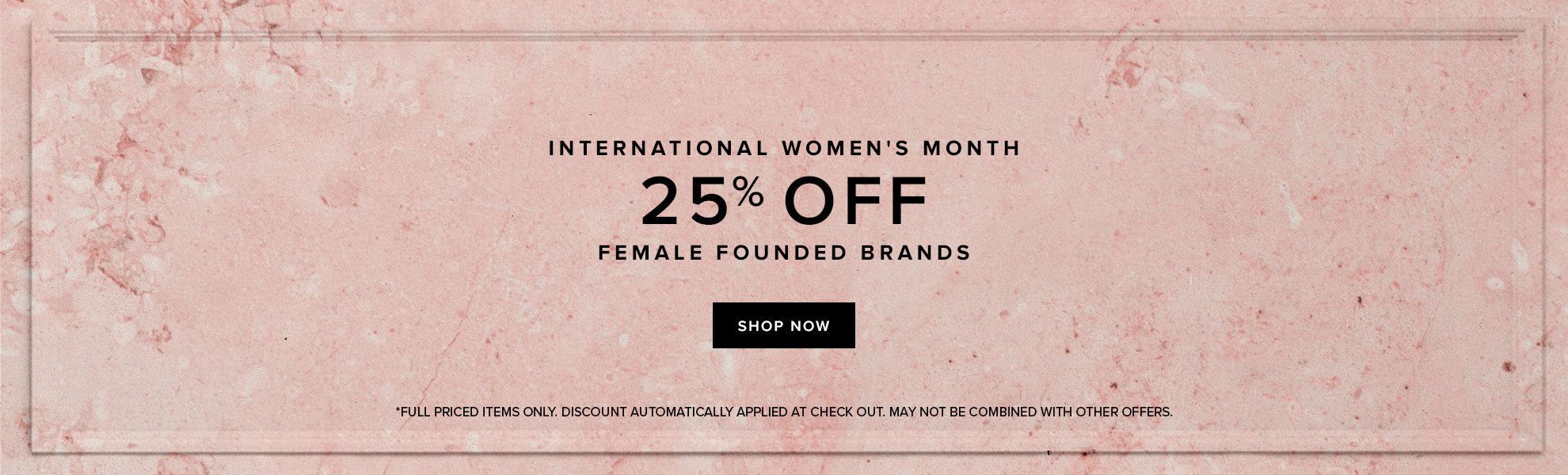Click the International Women's Month heading
The height and width of the screenshot is (475, 1568).
[x=784, y=148]
